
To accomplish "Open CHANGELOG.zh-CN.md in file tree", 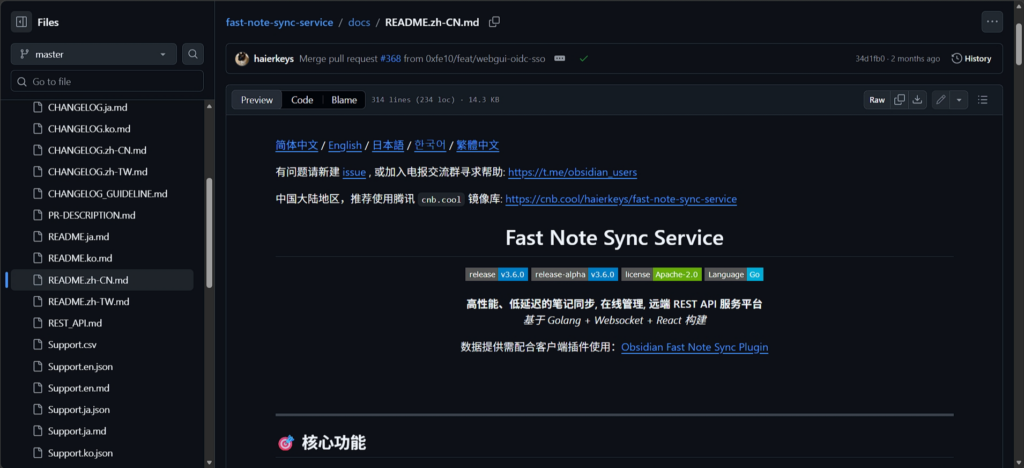I will [97, 150].
